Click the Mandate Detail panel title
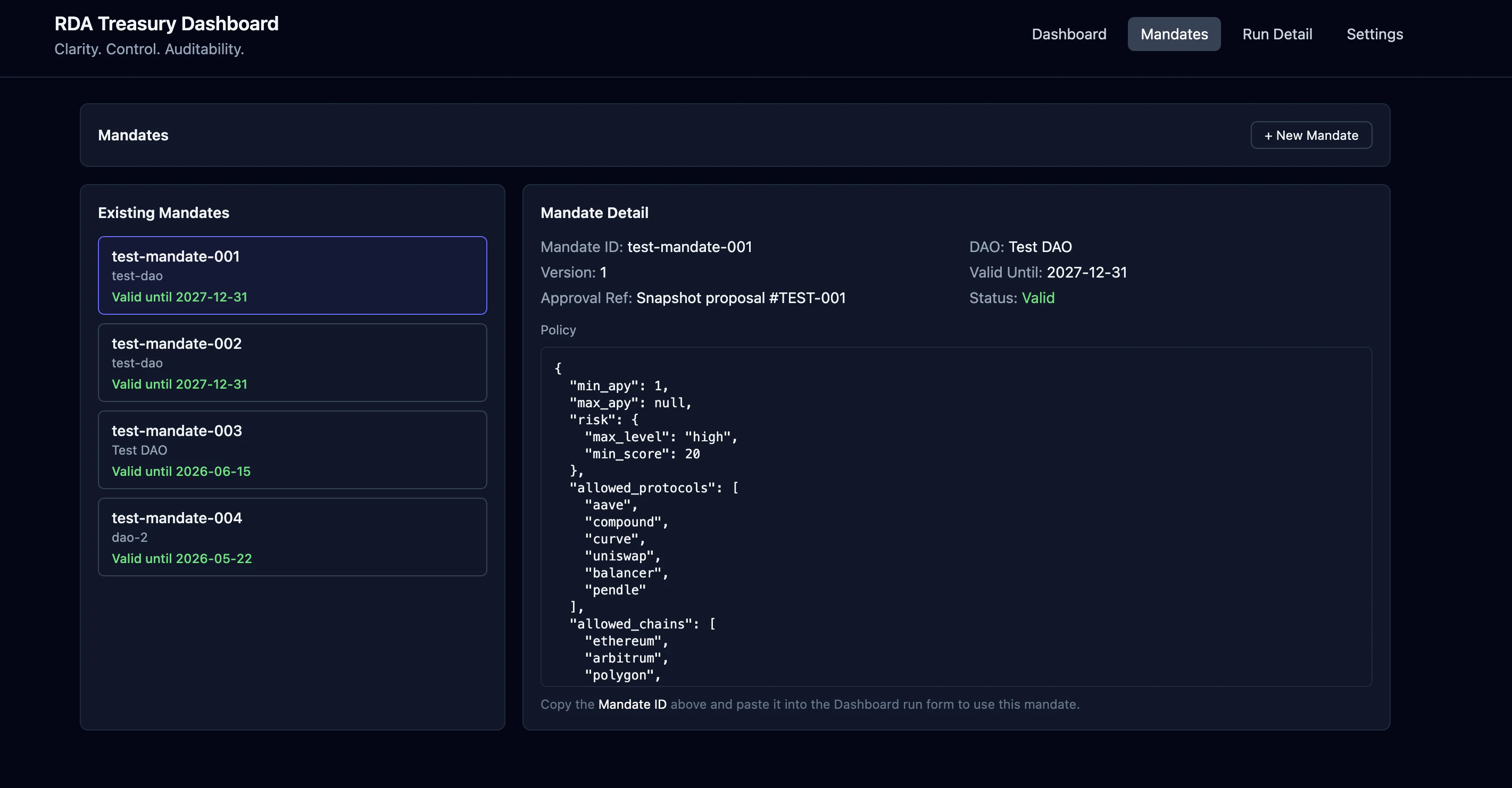Image resolution: width=1512 pixels, height=788 pixels. point(595,212)
